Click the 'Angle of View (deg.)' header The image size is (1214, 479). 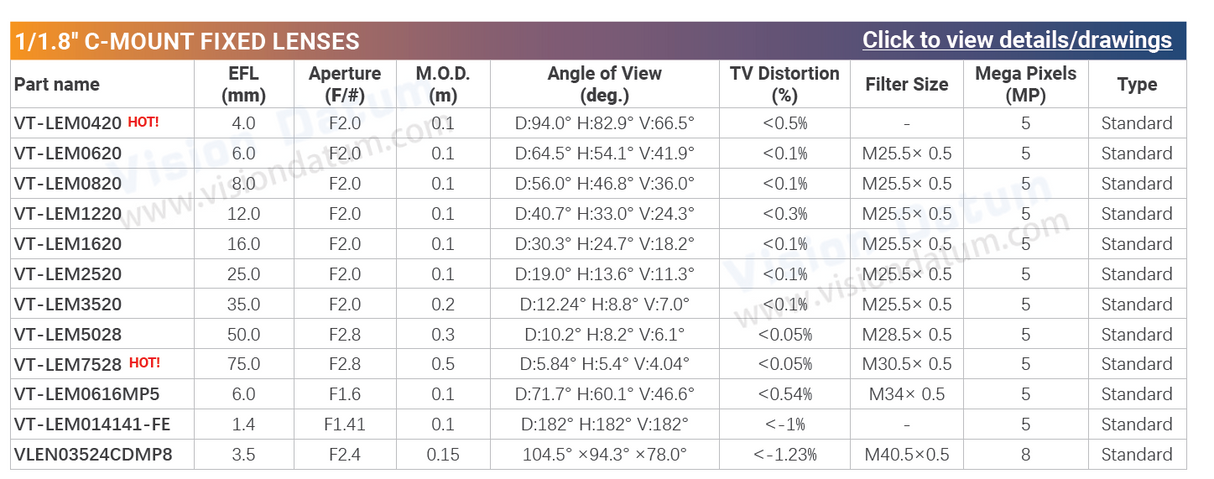coord(604,84)
